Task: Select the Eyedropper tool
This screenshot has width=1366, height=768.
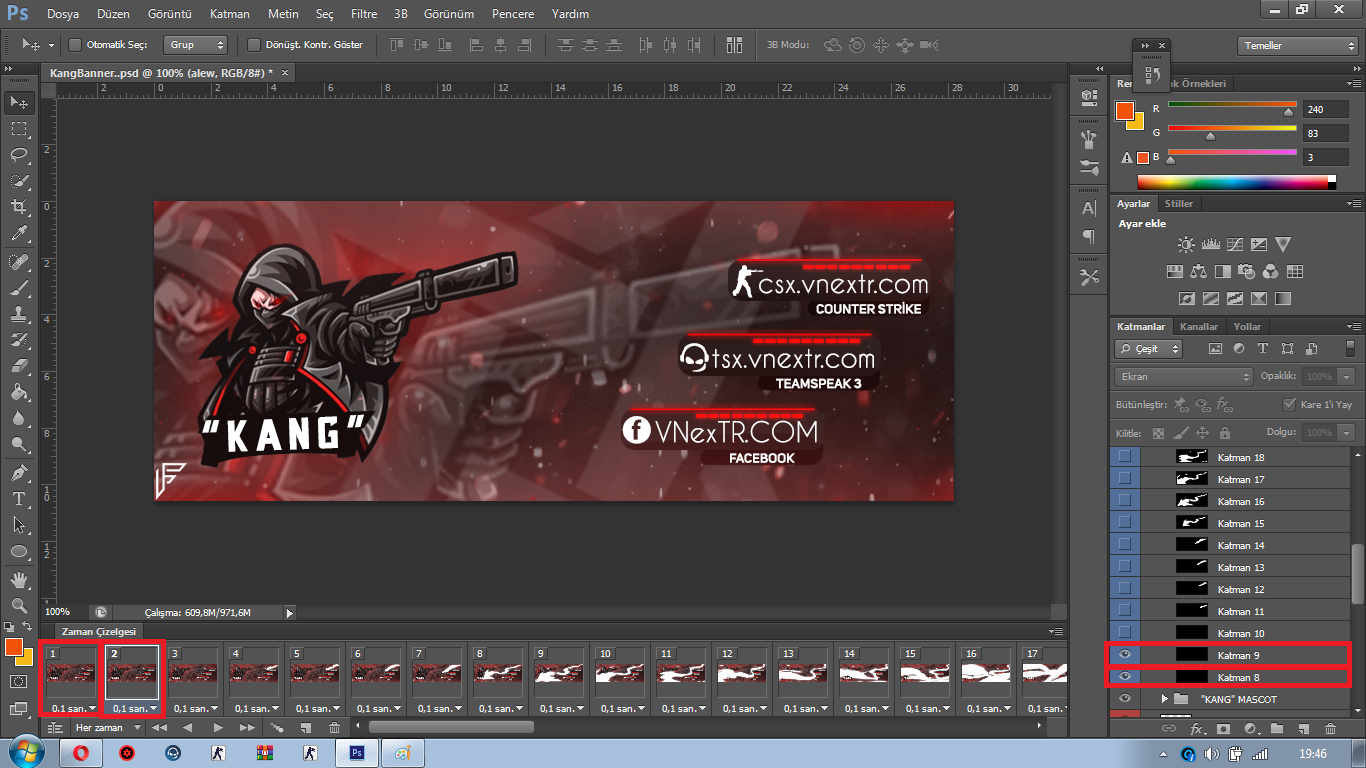Action: (x=18, y=233)
